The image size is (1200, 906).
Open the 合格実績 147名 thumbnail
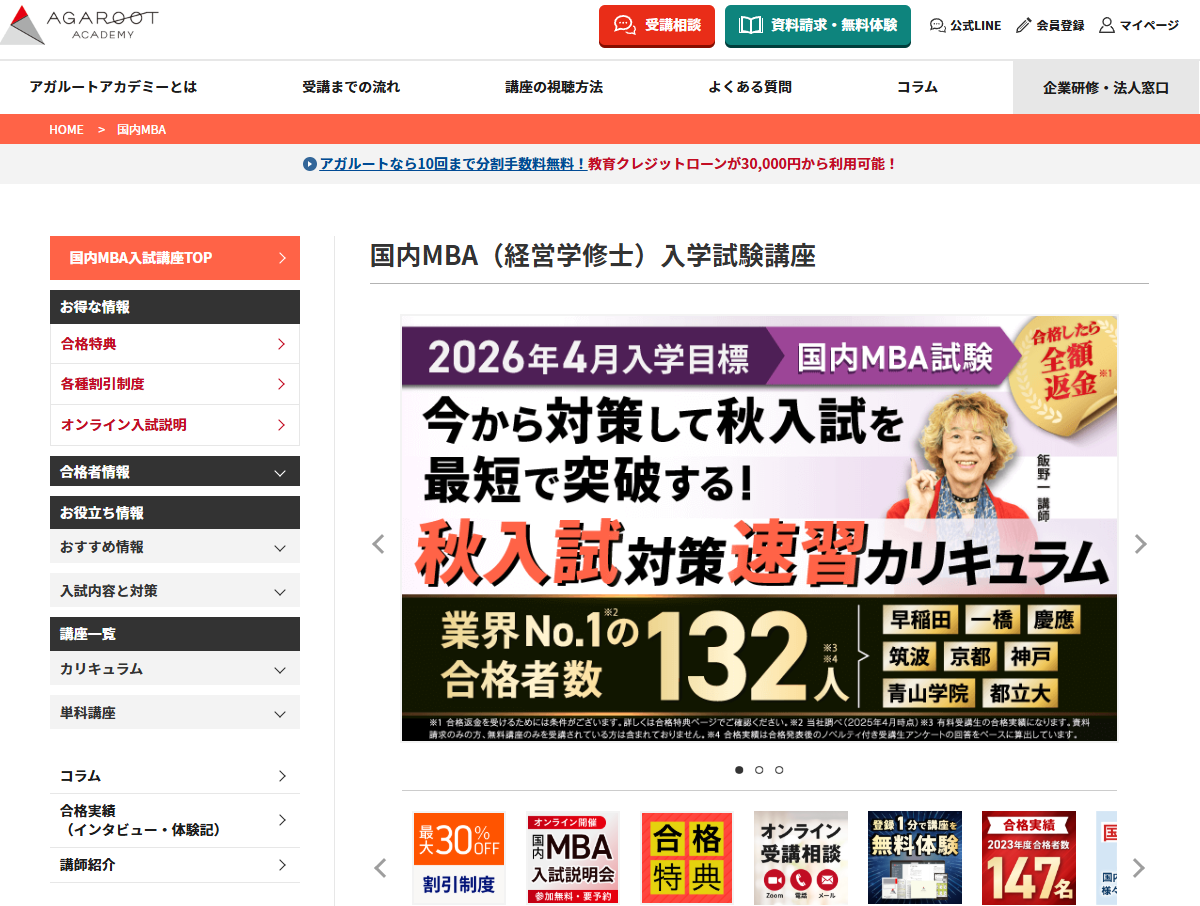(1029, 858)
